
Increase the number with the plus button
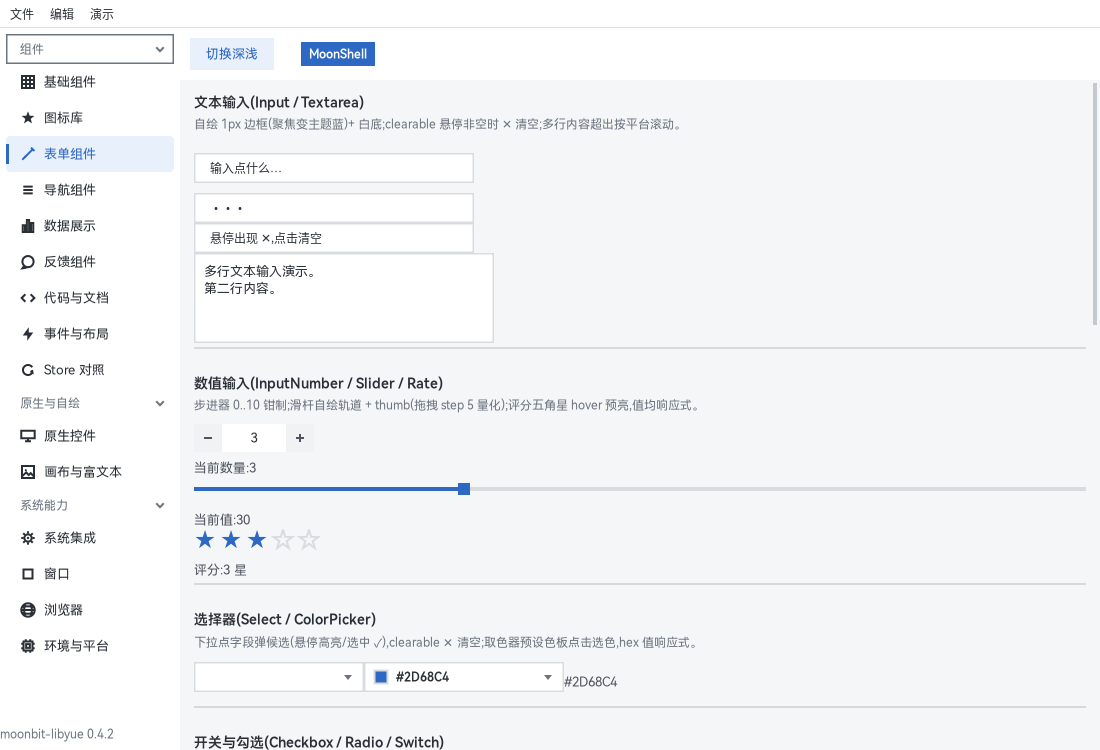click(x=300, y=438)
